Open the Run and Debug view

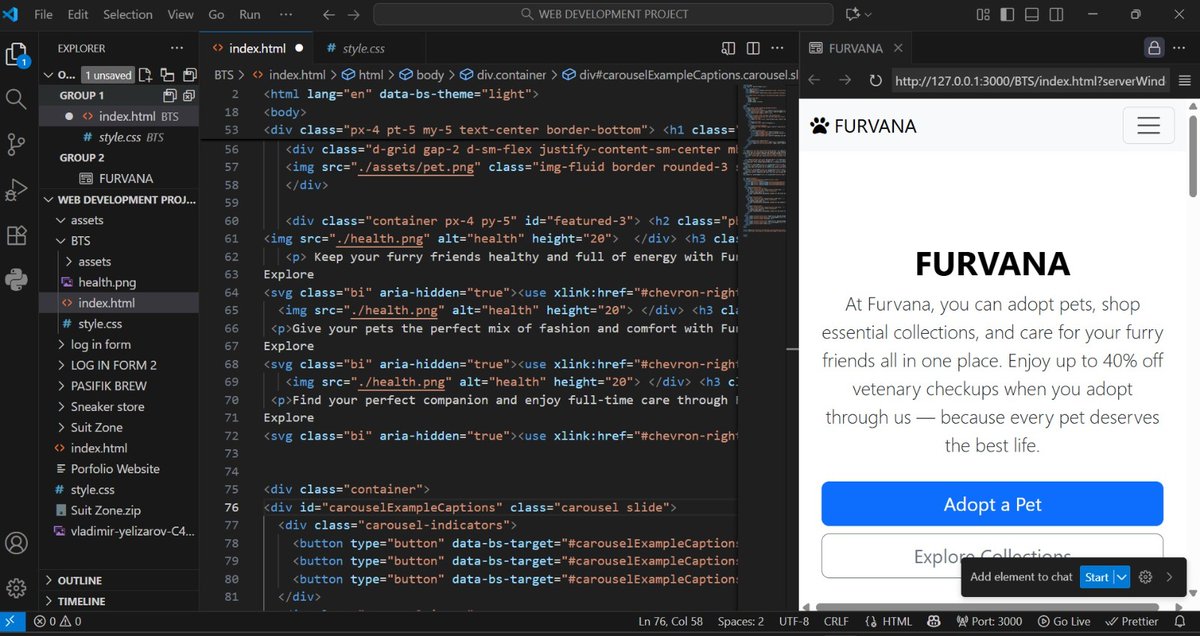point(16,190)
